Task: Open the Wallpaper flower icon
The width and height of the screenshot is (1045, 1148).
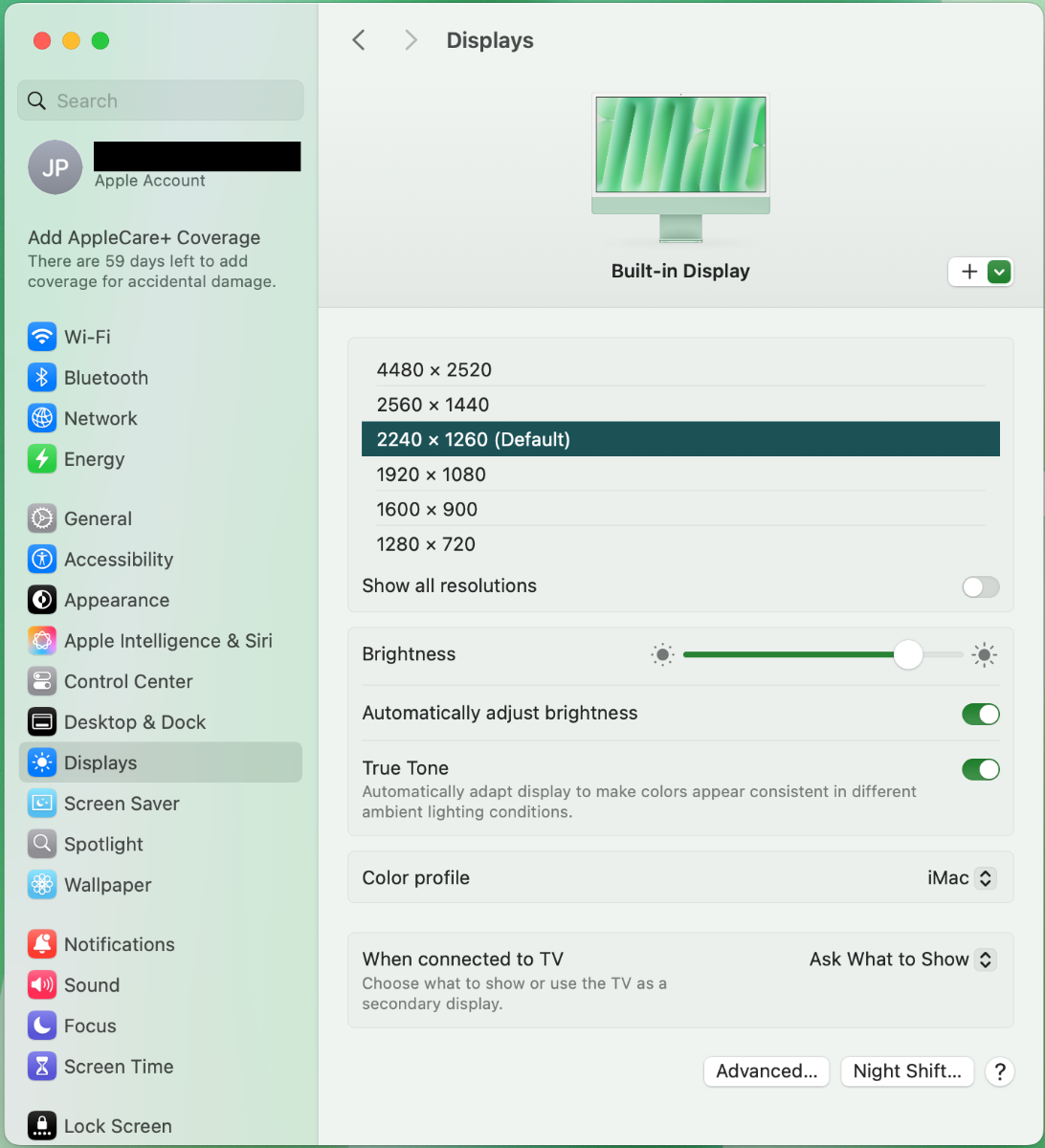Action: (x=42, y=885)
